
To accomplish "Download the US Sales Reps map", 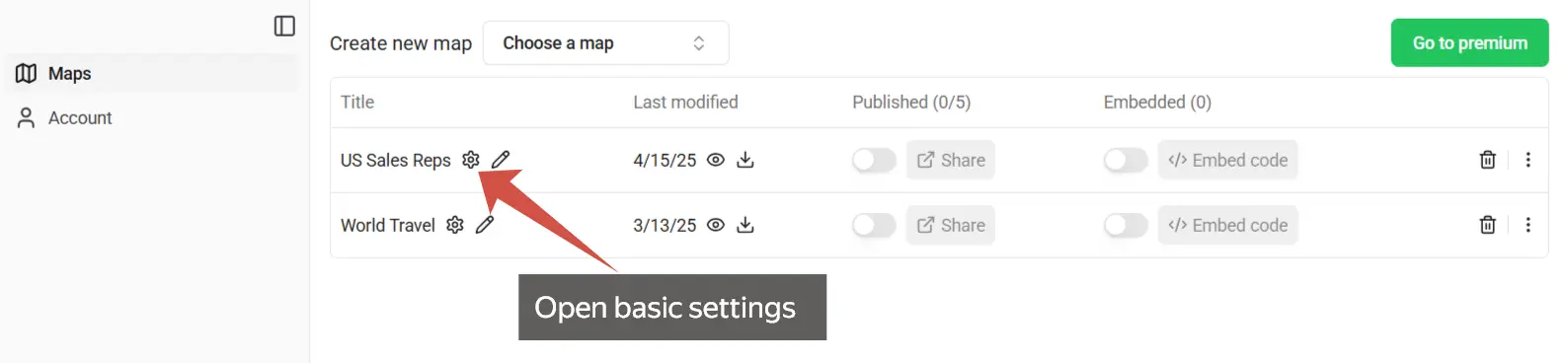I will tap(745, 160).
